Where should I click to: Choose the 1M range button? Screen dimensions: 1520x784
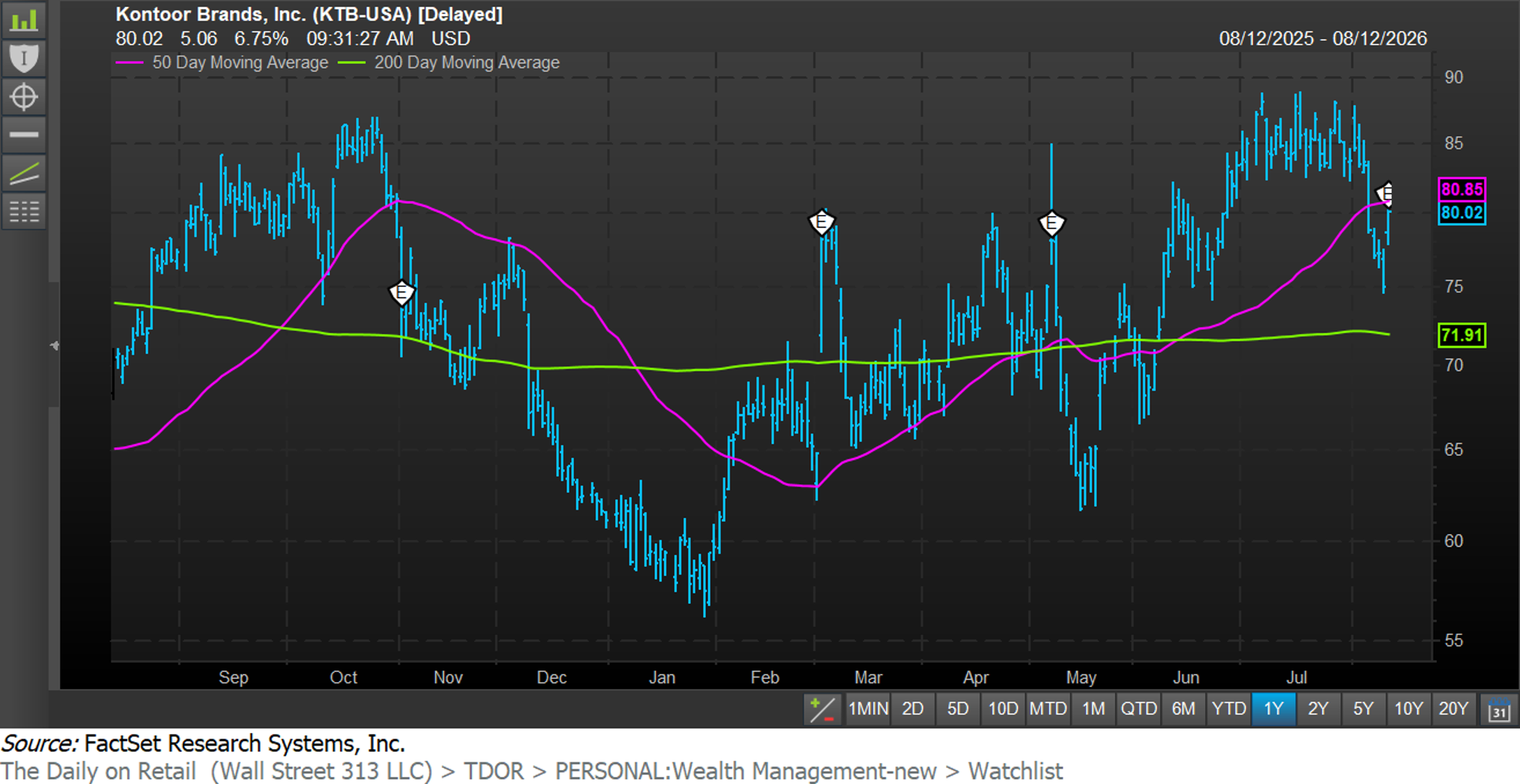[1094, 709]
